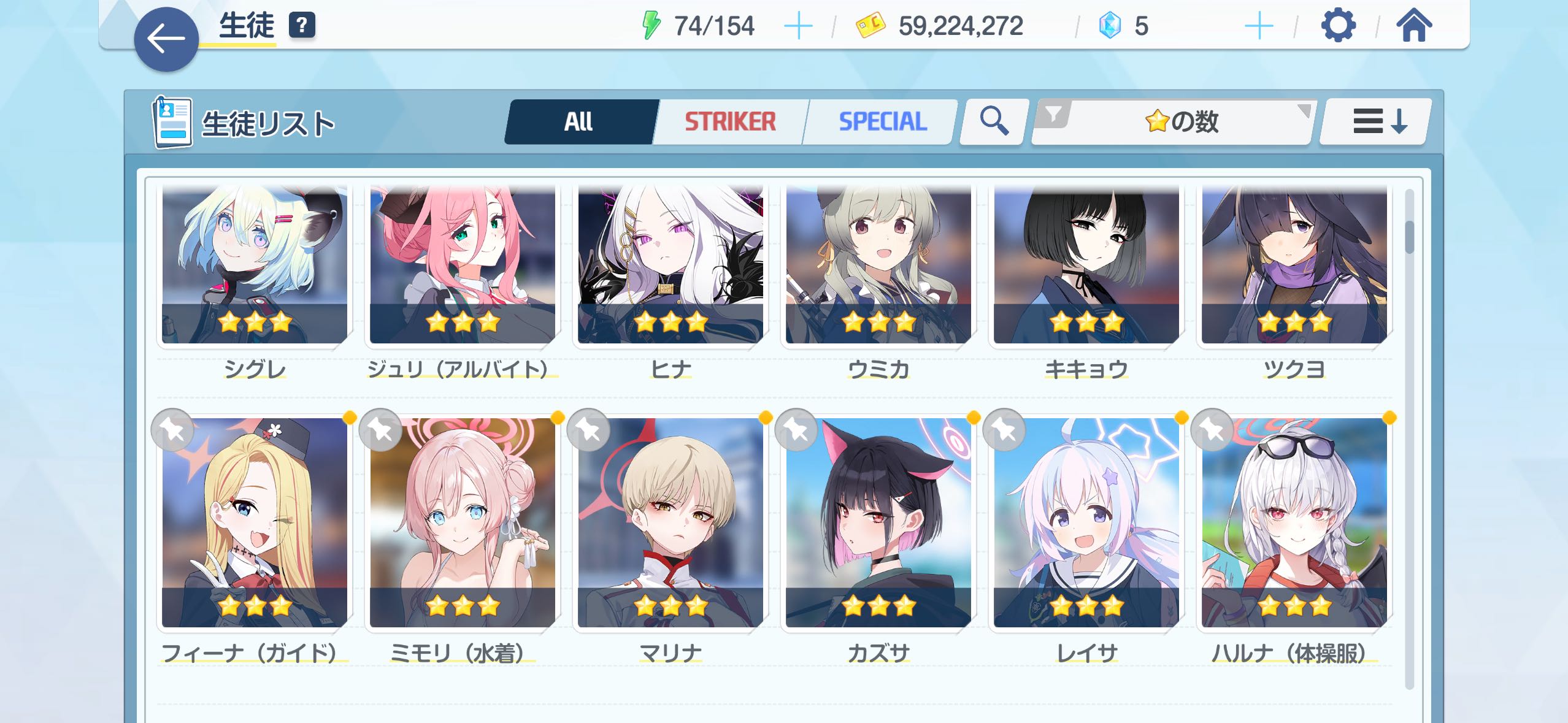Open the filter funnel options
The height and width of the screenshot is (723, 1568).
coord(1053,114)
